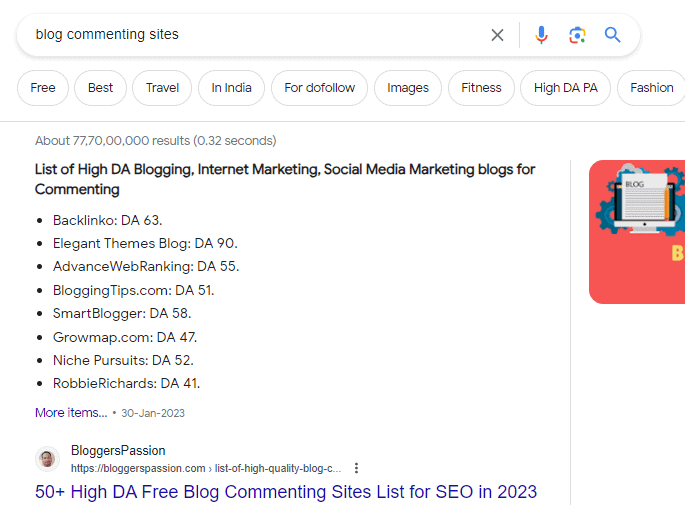The height and width of the screenshot is (522, 685).
Task: Select the Fashion filter chip
Action: 651,88
